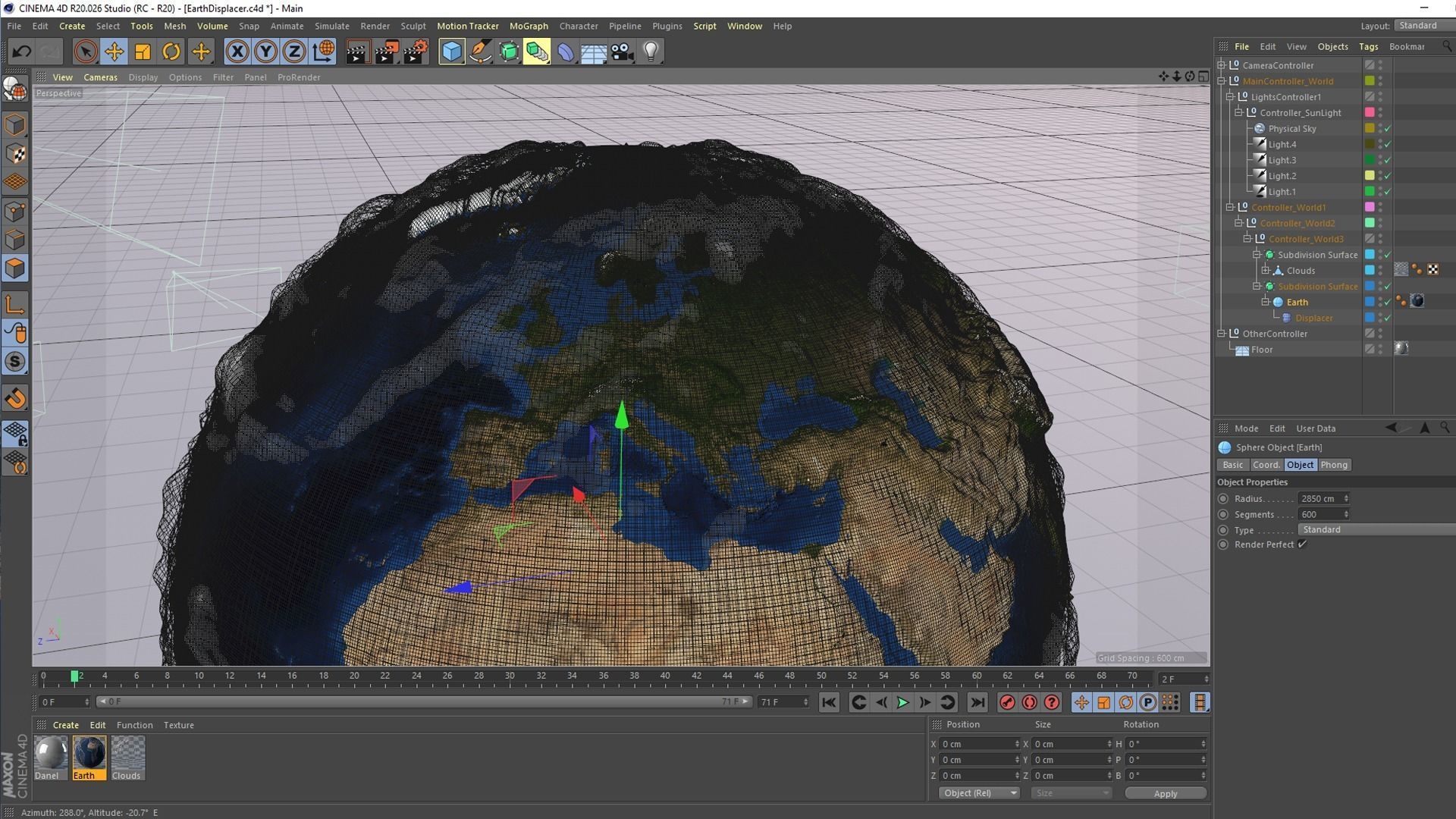Open Render to Picture Viewer icon

coord(386,52)
